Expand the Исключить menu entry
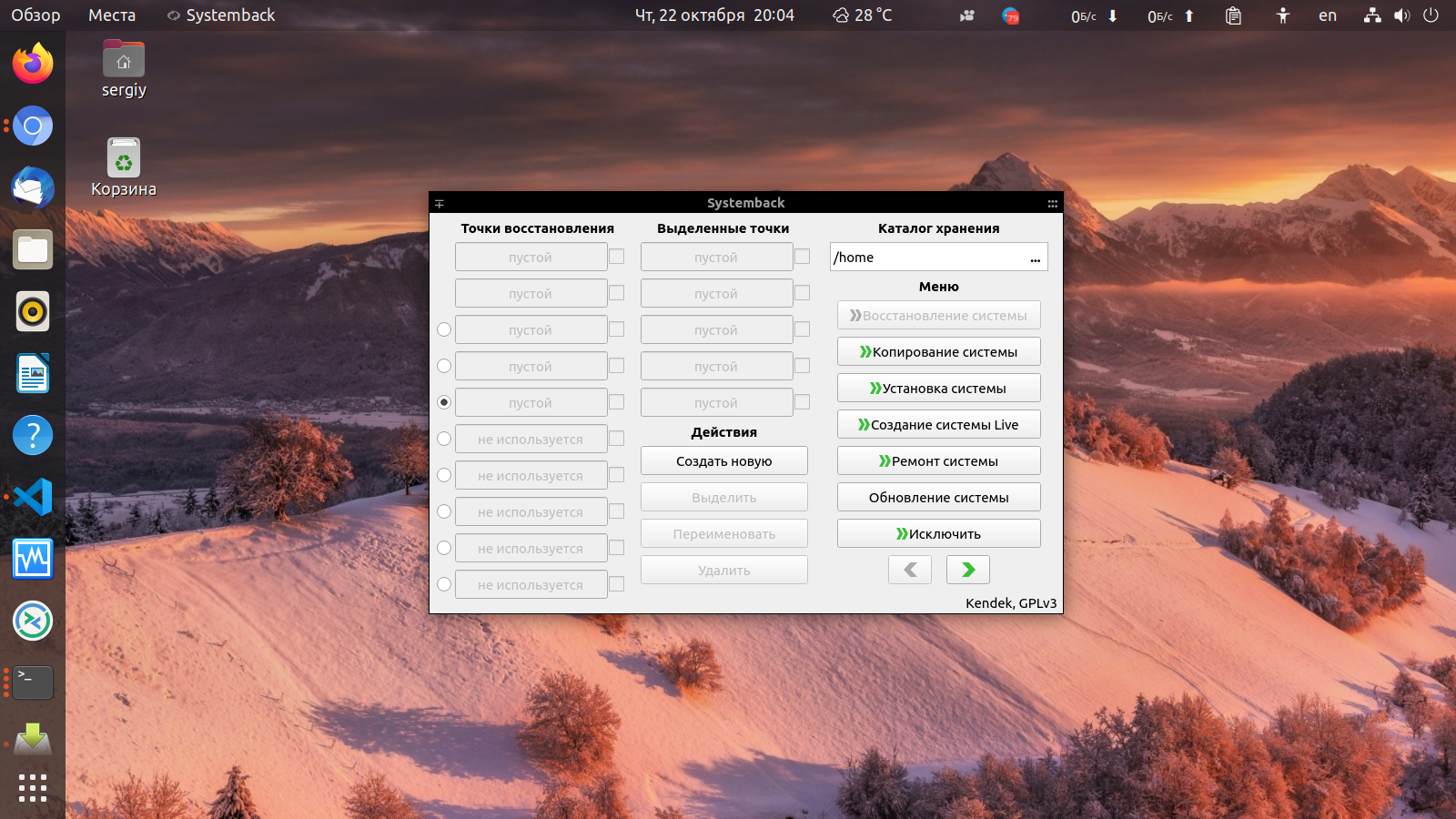Image resolution: width=1456 pixels, height=819 pixels. (939, 533)
